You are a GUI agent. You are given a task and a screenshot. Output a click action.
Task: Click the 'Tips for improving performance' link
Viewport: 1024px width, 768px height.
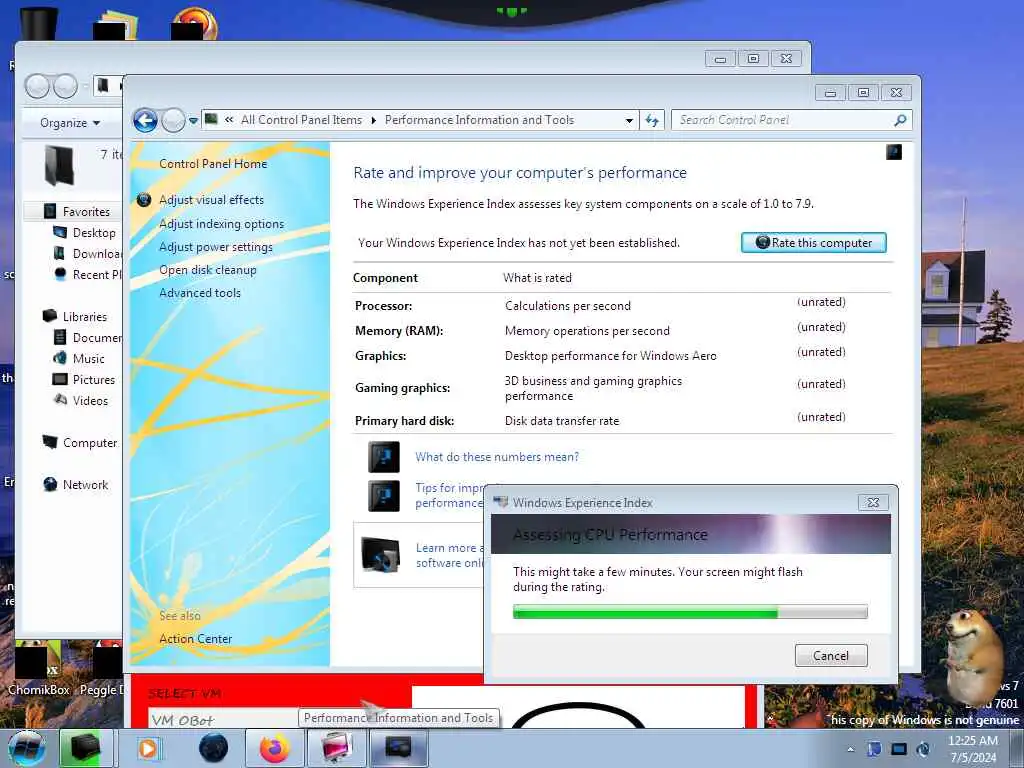coord(449,495)
